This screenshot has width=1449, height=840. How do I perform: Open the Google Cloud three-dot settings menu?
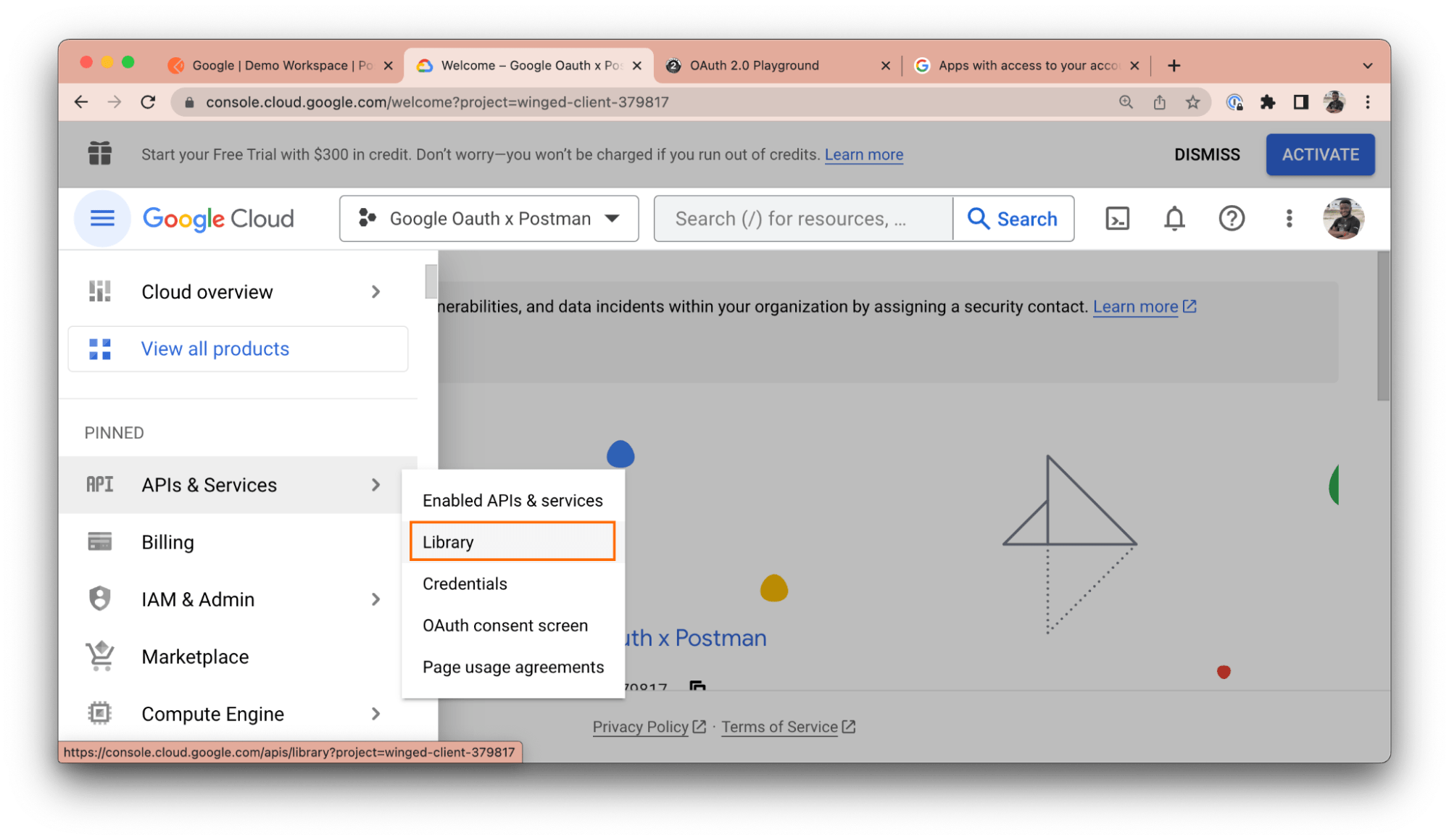pyautogui.click(x=1289, y=218)
